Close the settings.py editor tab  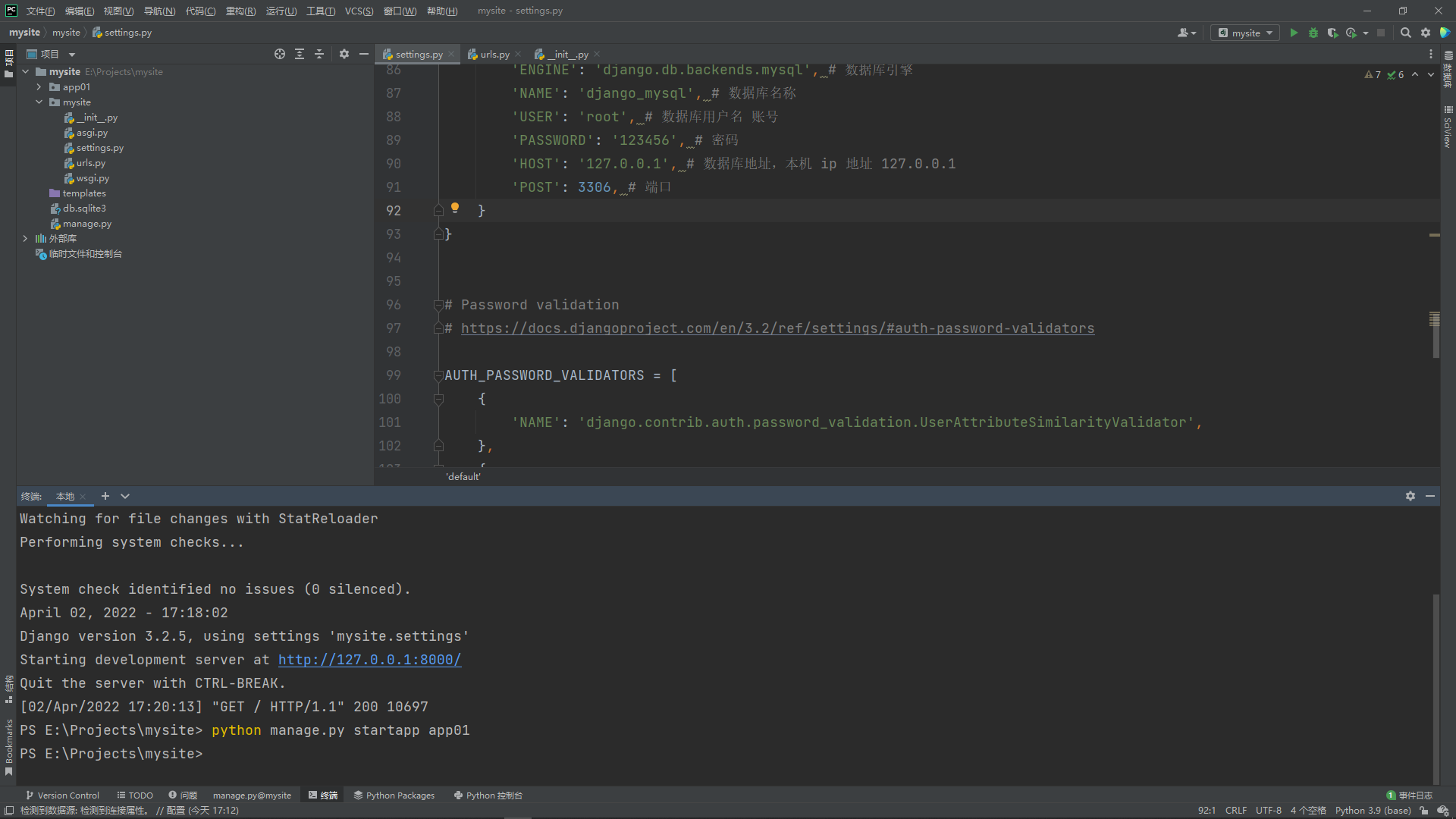tap(451, 54)
